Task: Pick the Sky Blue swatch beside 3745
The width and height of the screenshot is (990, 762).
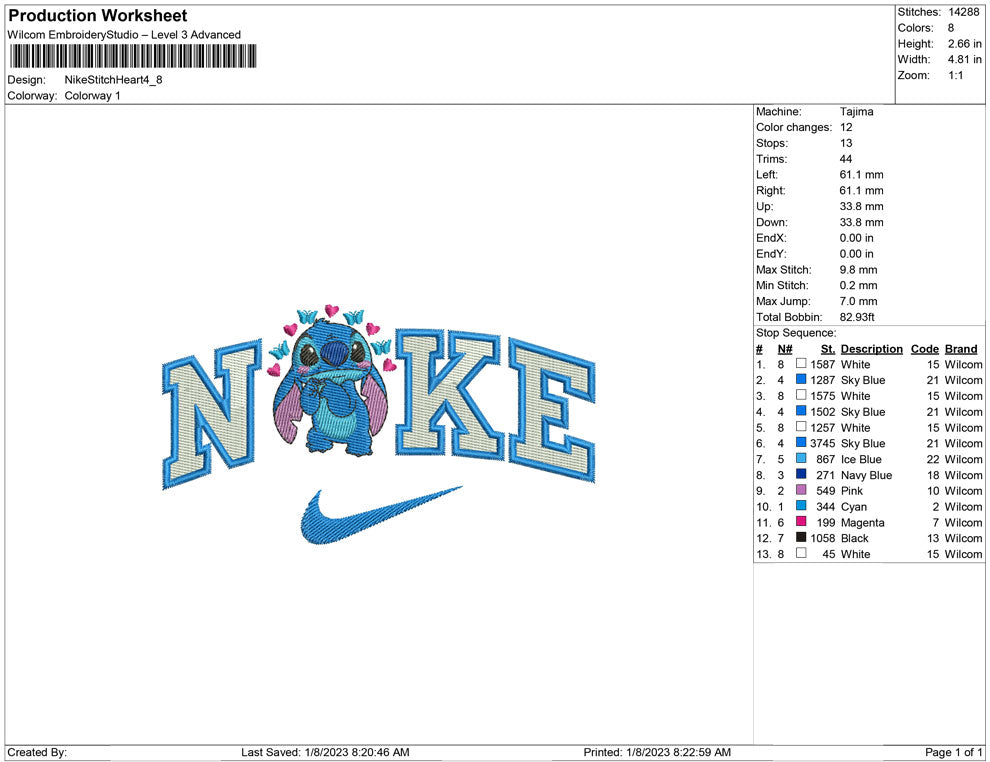Action: point(801,443)
